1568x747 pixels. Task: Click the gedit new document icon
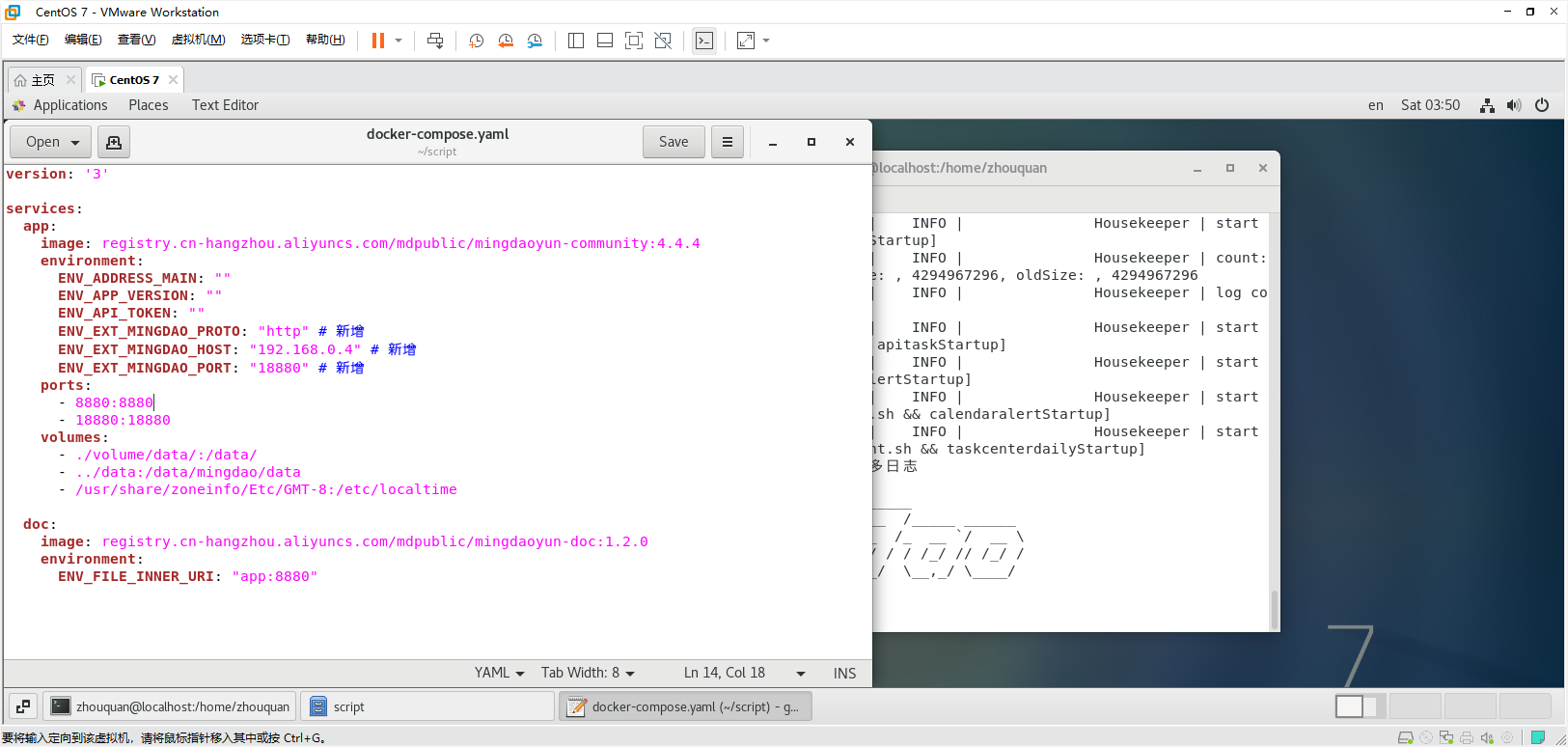click(x=114, y=142)
